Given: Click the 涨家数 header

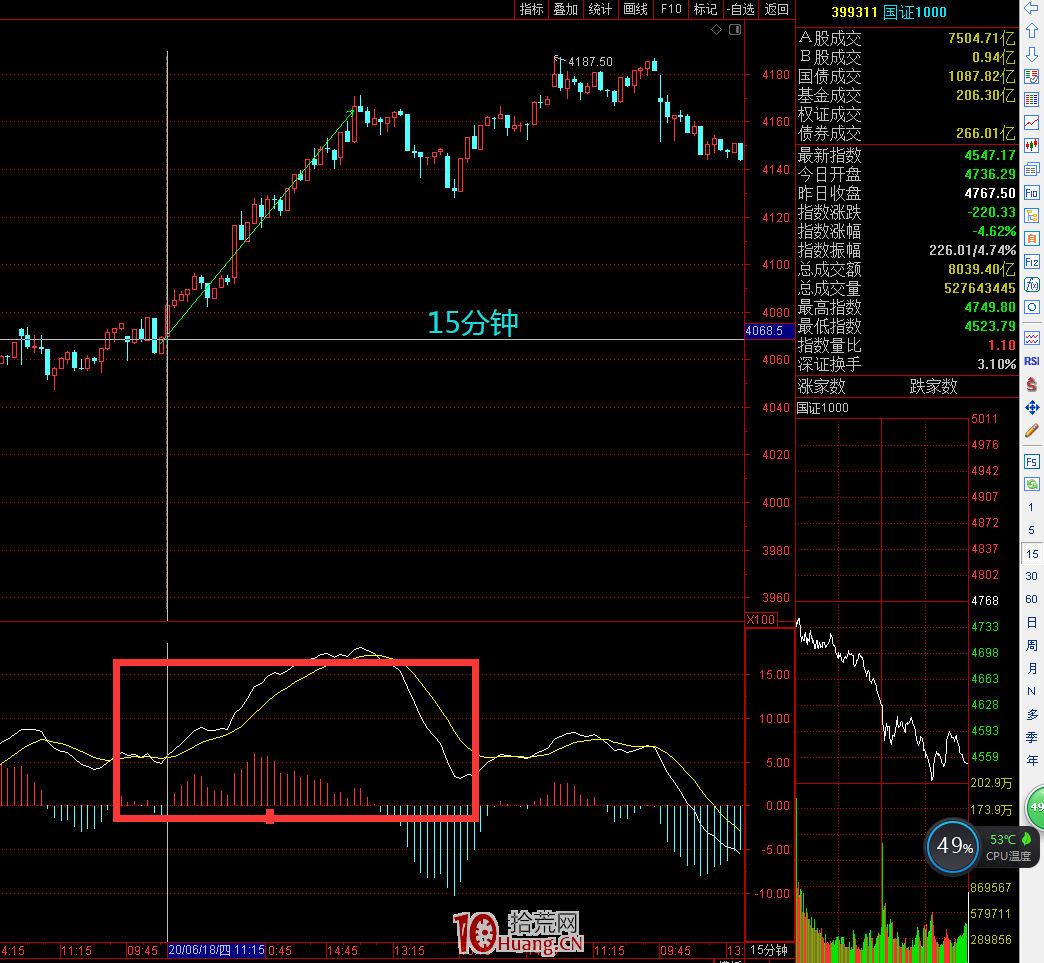Looking at the screenshot, I should 822,386.
